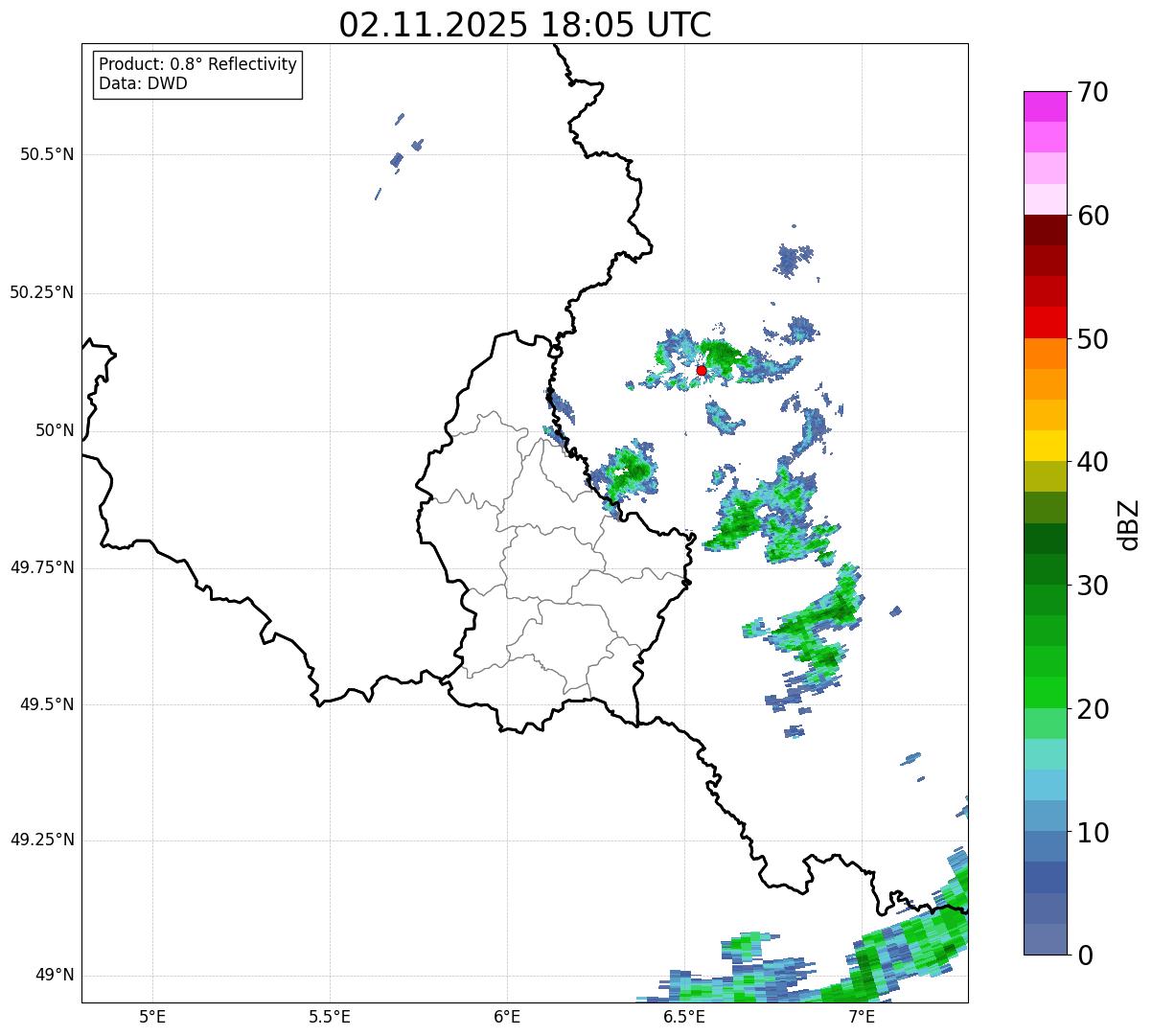
Task: Click the 50.25°N latitude label
Action: 42,292
